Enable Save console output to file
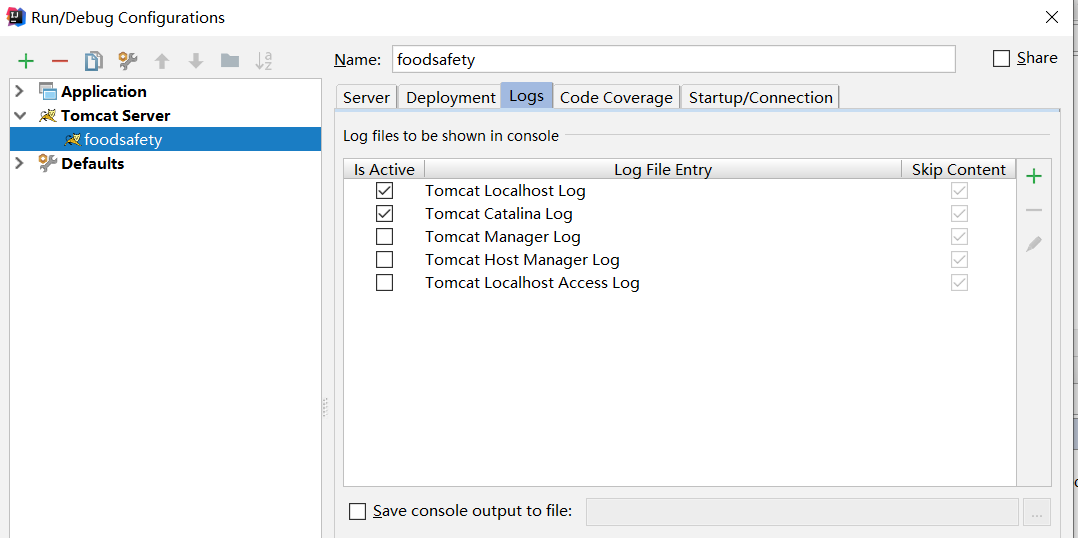The image size is (1078, 538). pyautogui.click(x=358, y=512)
